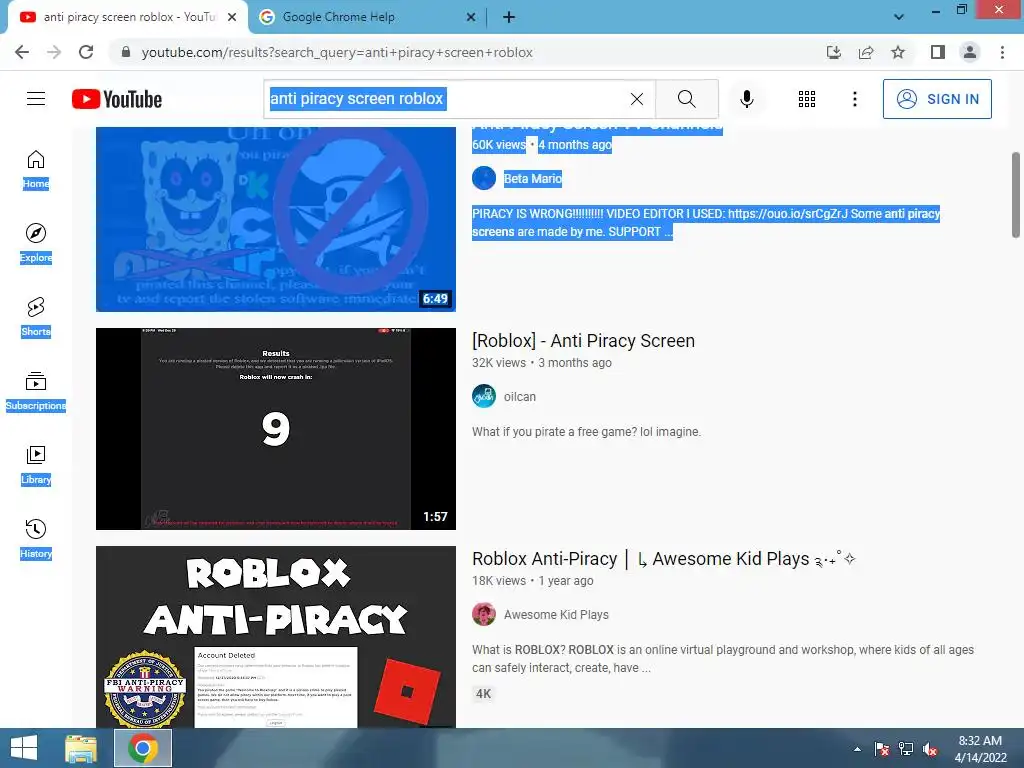Screen dimensions: 1024x768
Task: Click the YouTube logo
Action: pos(117,99)
